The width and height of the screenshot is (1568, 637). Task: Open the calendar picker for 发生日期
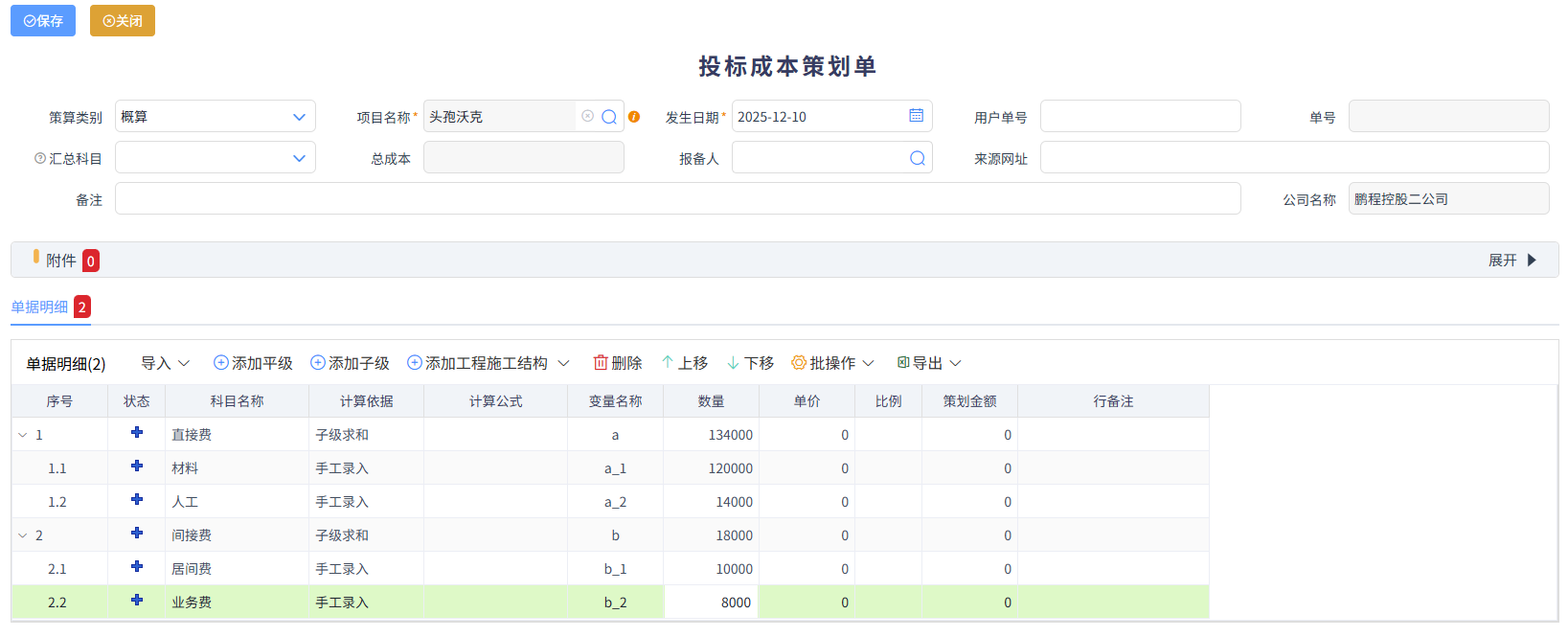pyautogui.click(x=916, y=116)
